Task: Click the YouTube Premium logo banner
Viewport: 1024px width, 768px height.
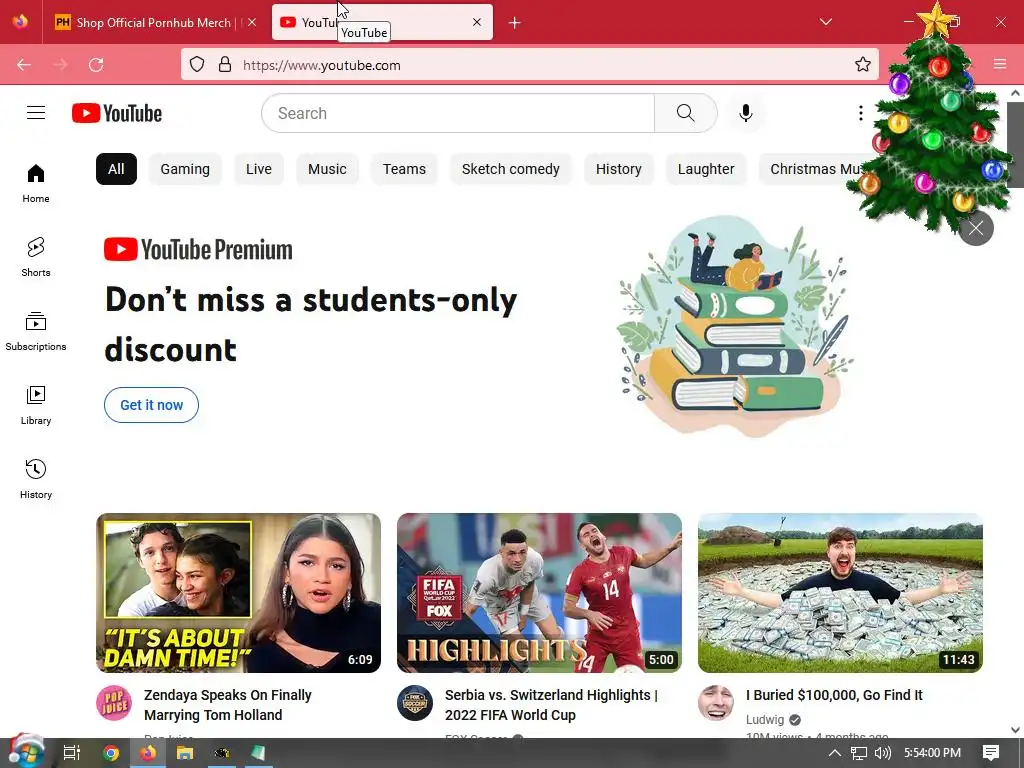Action: point(199,249)
